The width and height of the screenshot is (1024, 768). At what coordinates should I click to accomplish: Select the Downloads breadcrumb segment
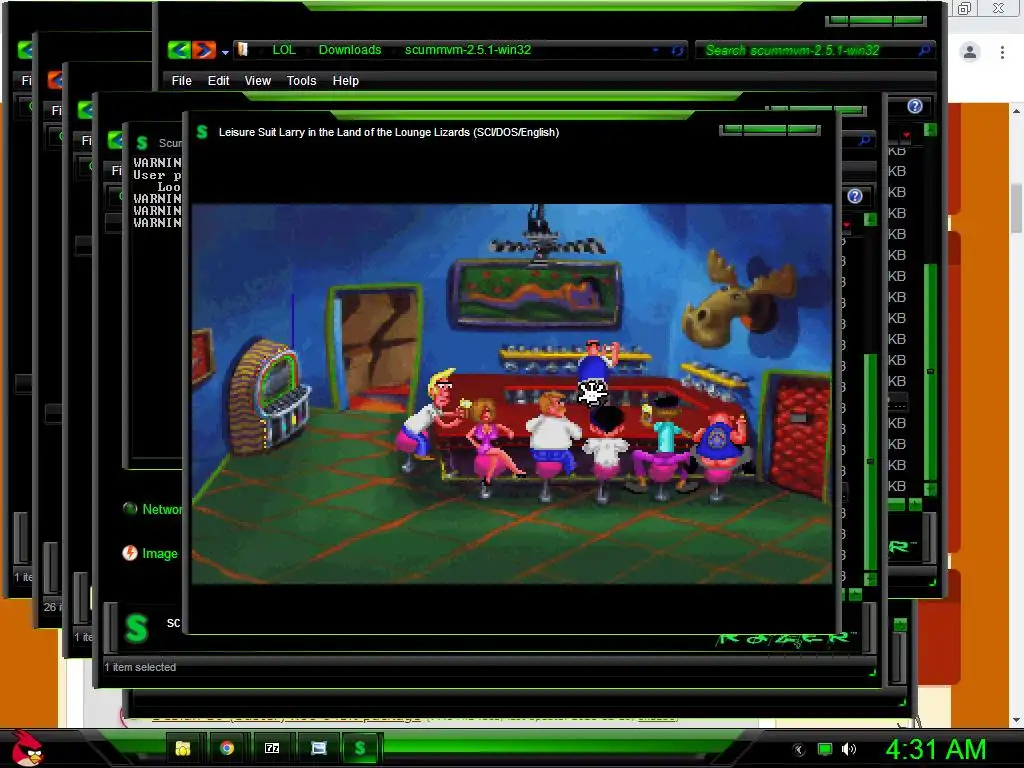(349, 50)
